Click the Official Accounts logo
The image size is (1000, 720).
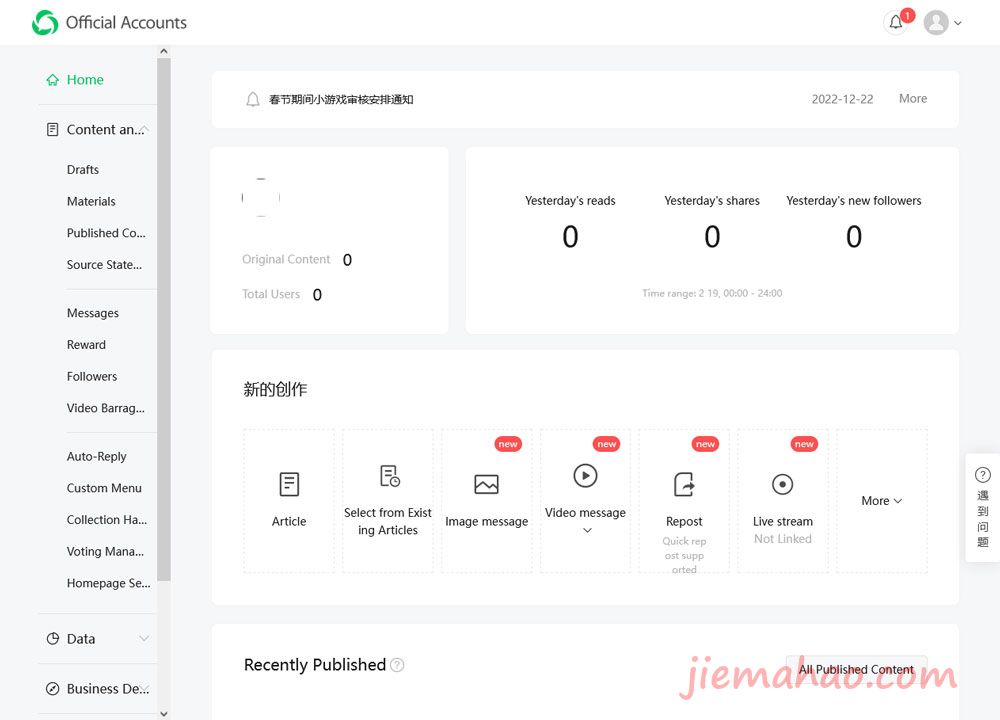pyautogui.click(x=45, y=22)
